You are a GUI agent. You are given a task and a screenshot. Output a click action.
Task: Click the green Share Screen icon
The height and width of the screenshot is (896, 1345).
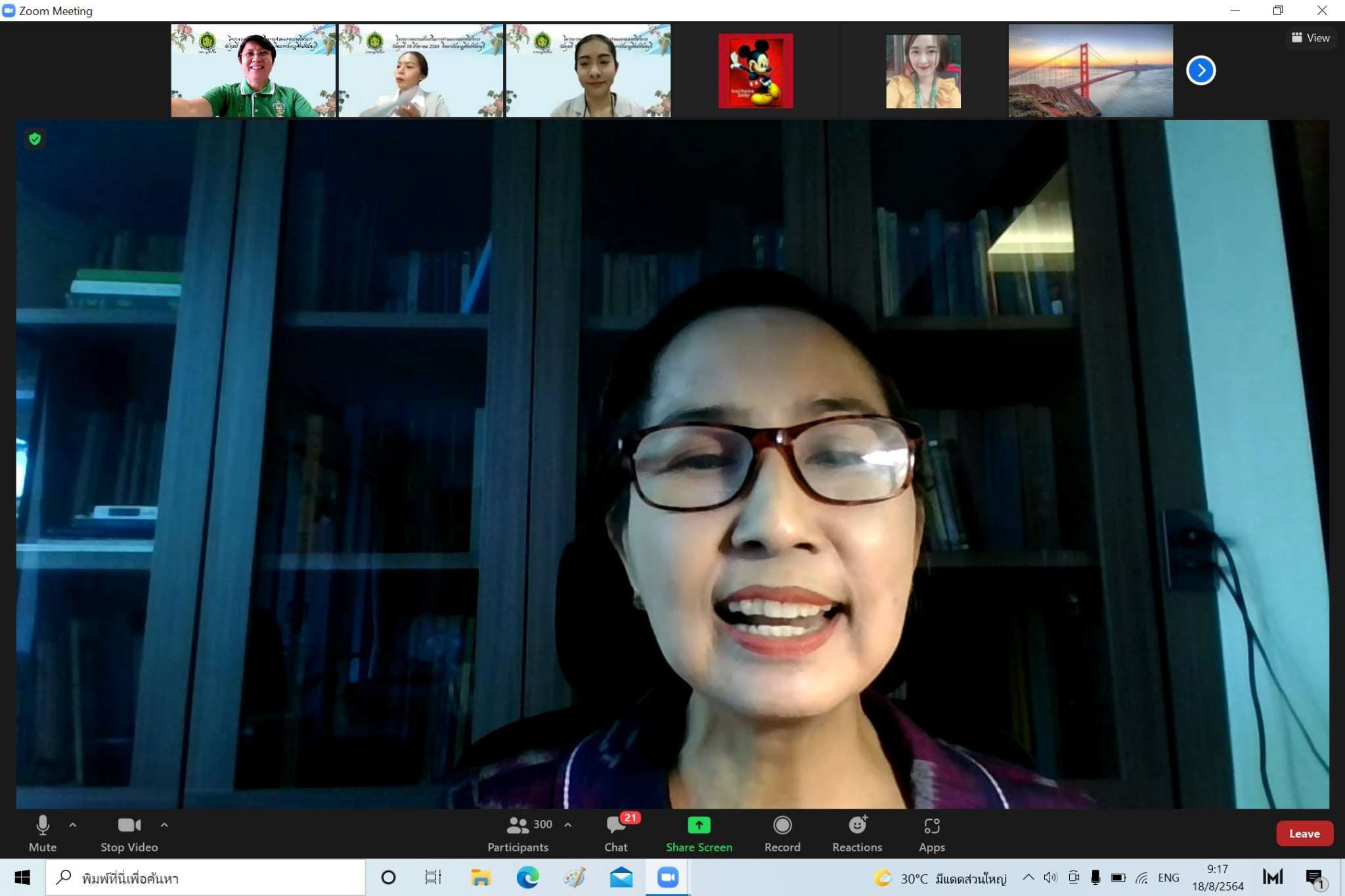699,825
